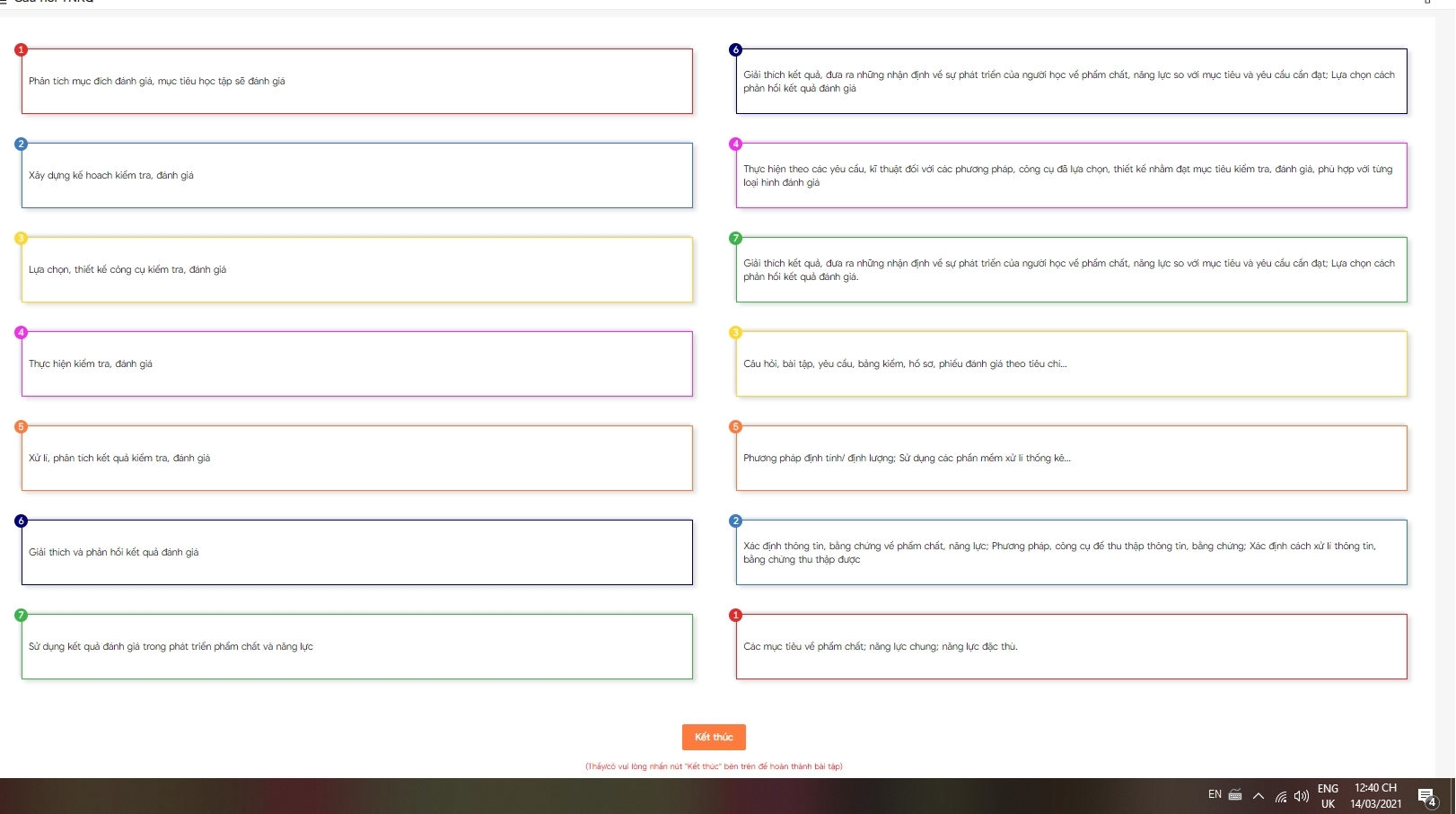Open the Wi-Fi network icon in tray
Screen dimensions: 1456x814
(1281, 796)
